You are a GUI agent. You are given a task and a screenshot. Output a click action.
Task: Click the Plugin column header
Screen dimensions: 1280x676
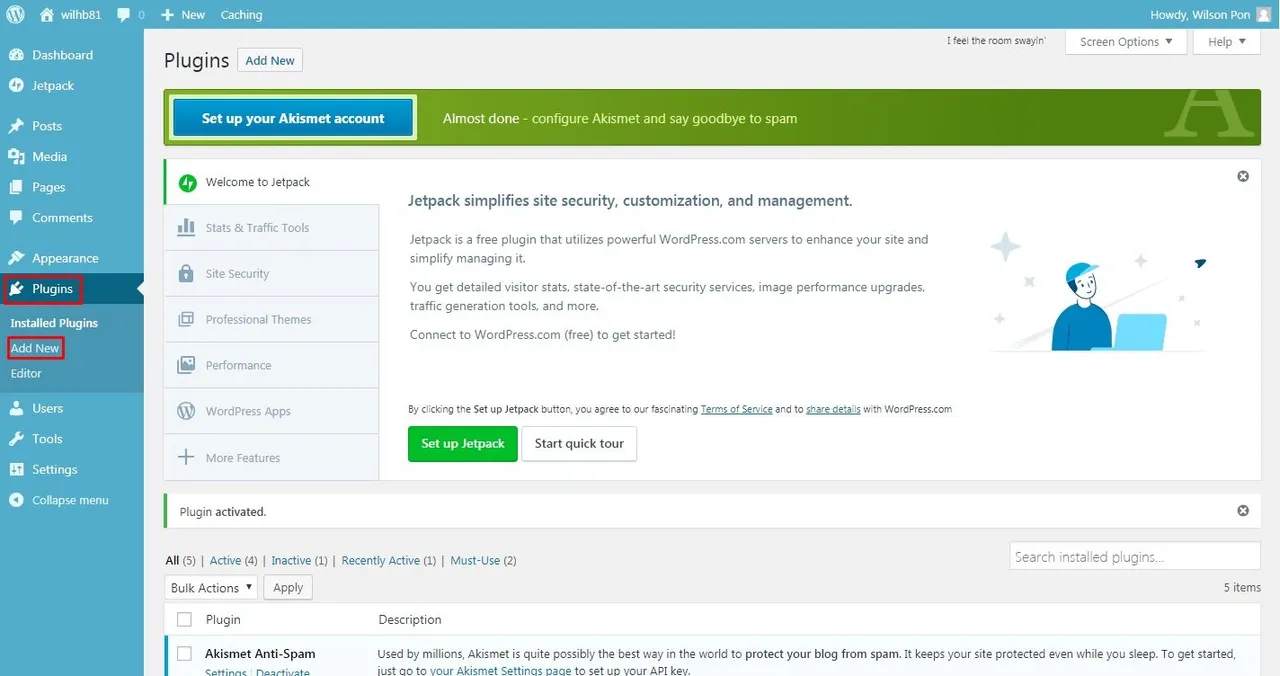tap(223, 620)
